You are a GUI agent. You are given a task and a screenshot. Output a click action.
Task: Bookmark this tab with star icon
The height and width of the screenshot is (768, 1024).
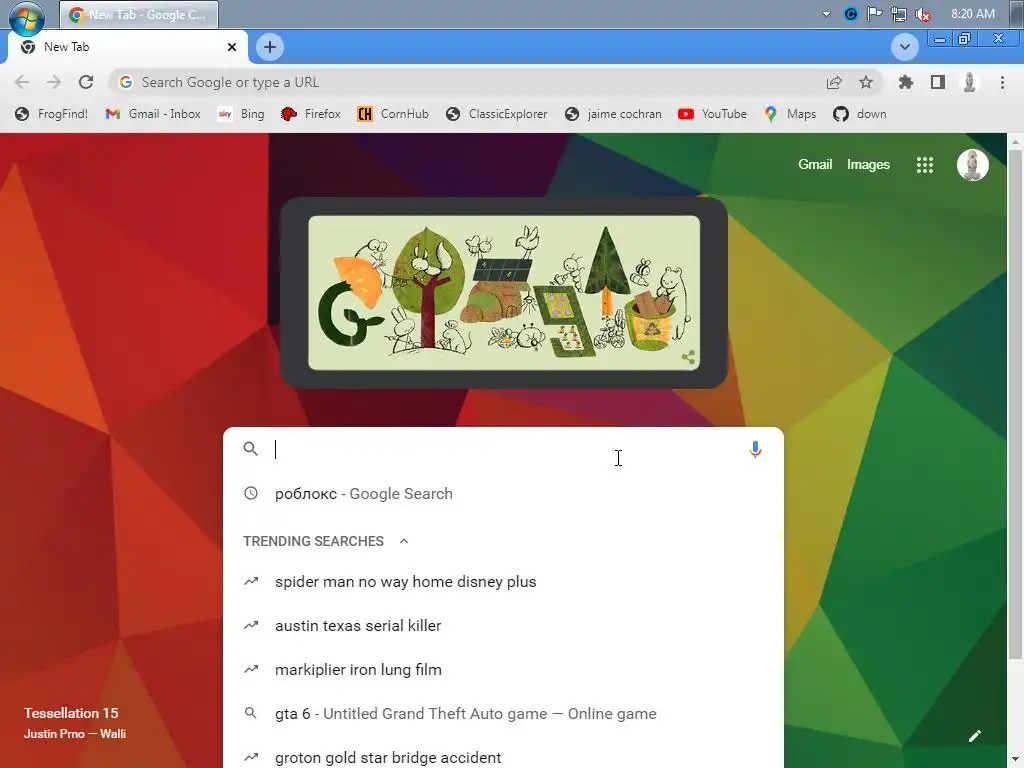pyautogui.click(x=866, y=82)
